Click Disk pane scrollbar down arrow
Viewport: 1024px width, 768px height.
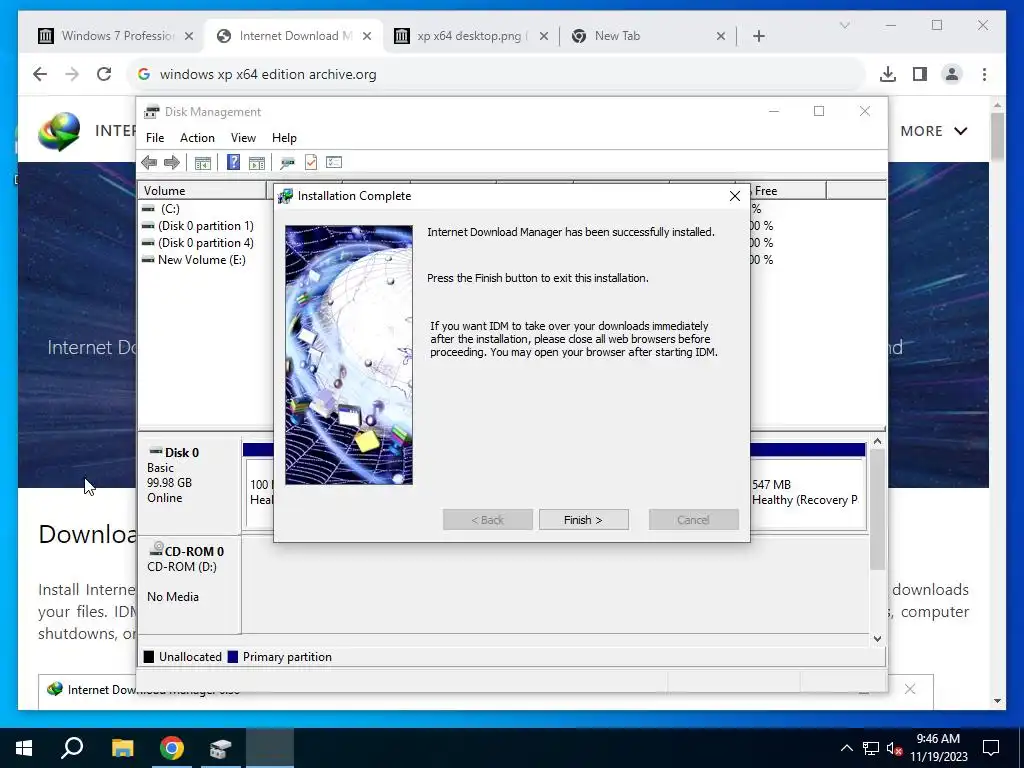point(878,639)
